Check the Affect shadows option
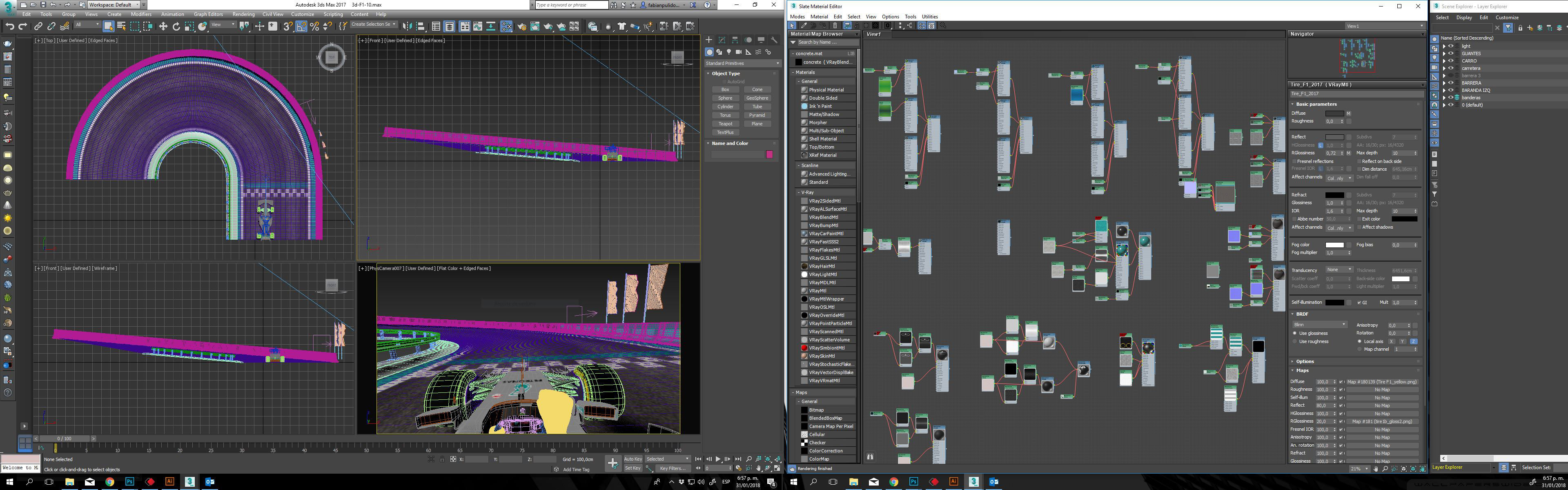This screenshot has width=1568, height=490. coord(1359,227)
